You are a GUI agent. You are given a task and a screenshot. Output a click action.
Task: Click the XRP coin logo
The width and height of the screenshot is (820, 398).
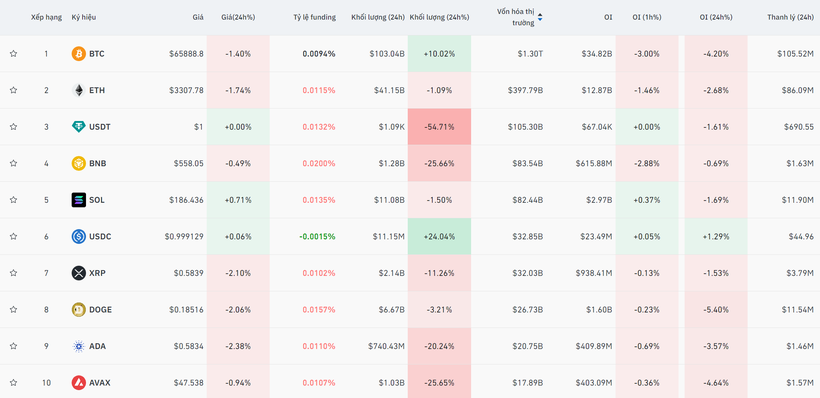click(78, 273)
